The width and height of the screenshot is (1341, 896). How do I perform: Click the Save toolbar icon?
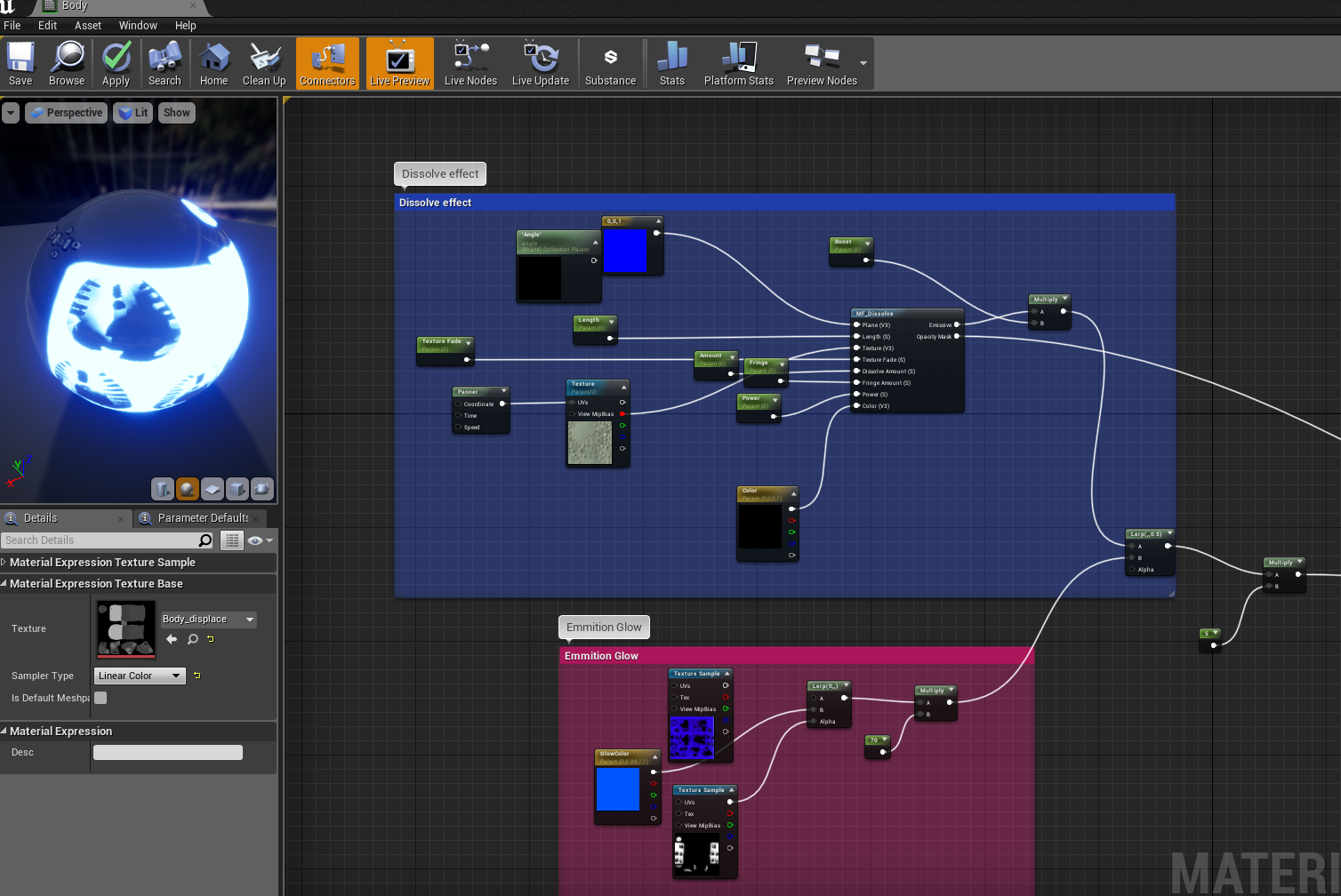coord(20,63)
